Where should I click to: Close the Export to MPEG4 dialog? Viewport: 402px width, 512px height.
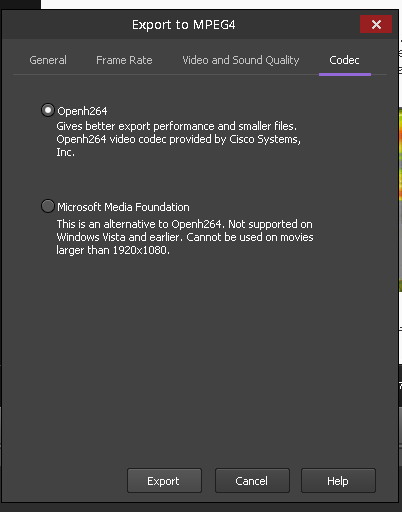[376, 24]
